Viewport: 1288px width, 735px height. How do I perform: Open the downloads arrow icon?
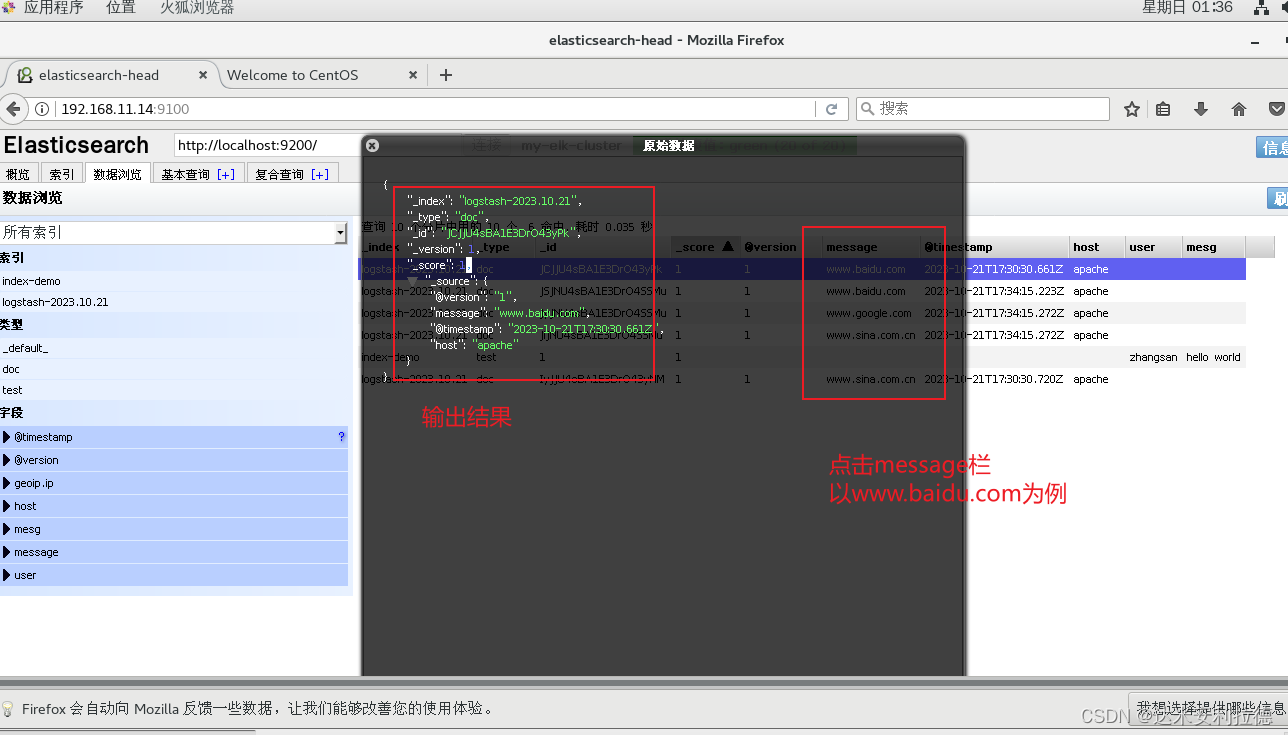click(x=1201, y=109)
